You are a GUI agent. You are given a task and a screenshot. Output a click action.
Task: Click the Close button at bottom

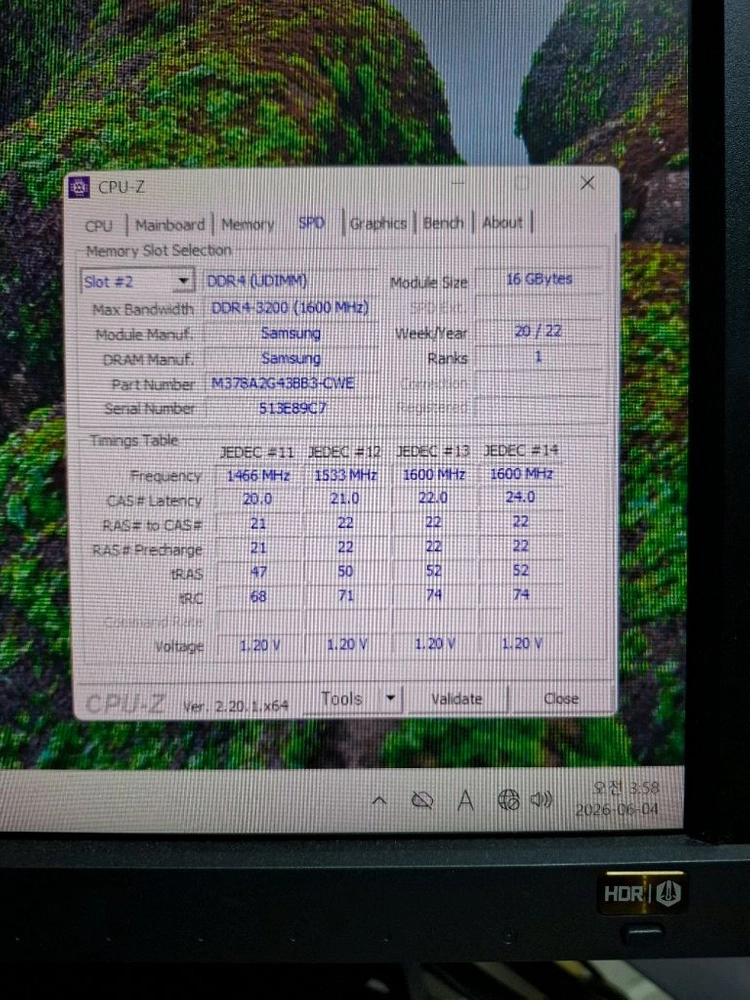tap(561, 698)
